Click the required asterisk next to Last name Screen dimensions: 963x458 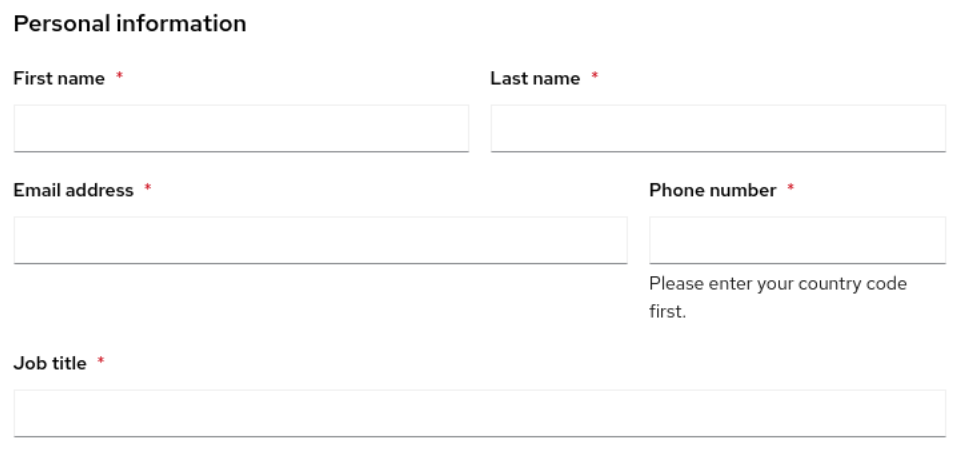pos(595,78)
